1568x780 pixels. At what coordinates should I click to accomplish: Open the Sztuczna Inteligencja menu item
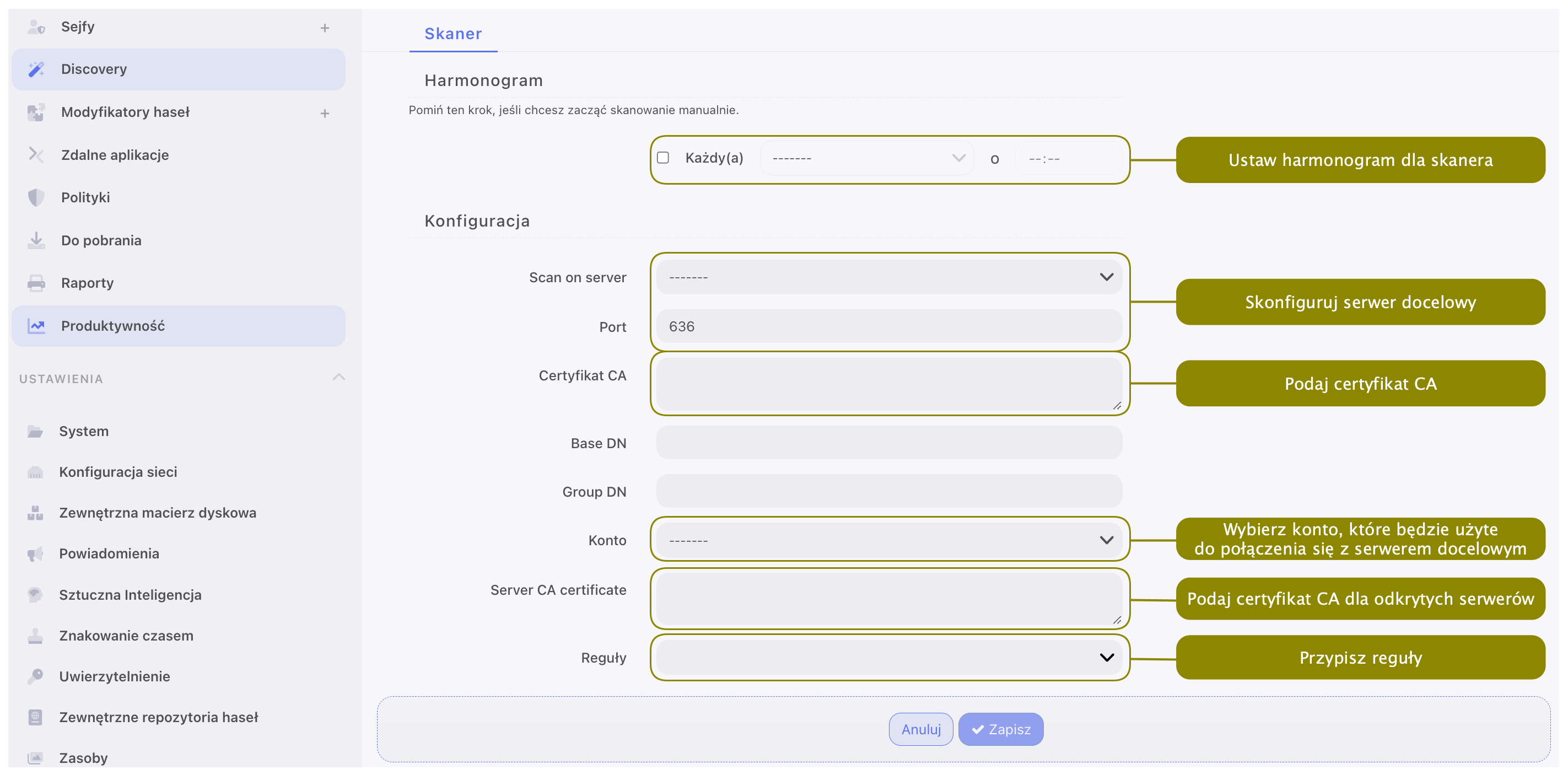(x=130, y=595)
